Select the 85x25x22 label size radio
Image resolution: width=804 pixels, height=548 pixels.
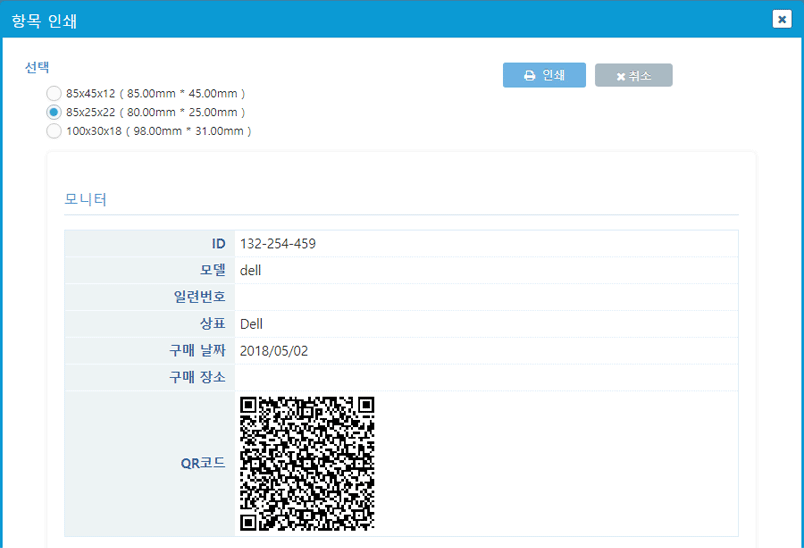54,112
